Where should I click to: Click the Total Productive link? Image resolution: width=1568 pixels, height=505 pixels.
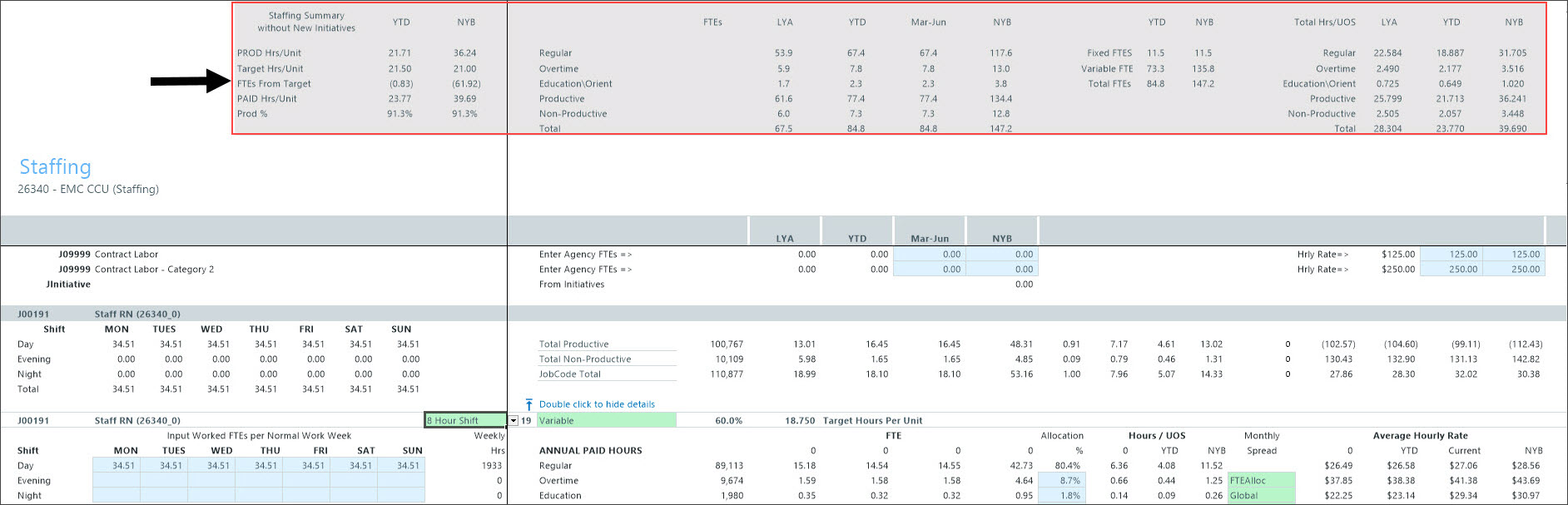tap(573, 344)
